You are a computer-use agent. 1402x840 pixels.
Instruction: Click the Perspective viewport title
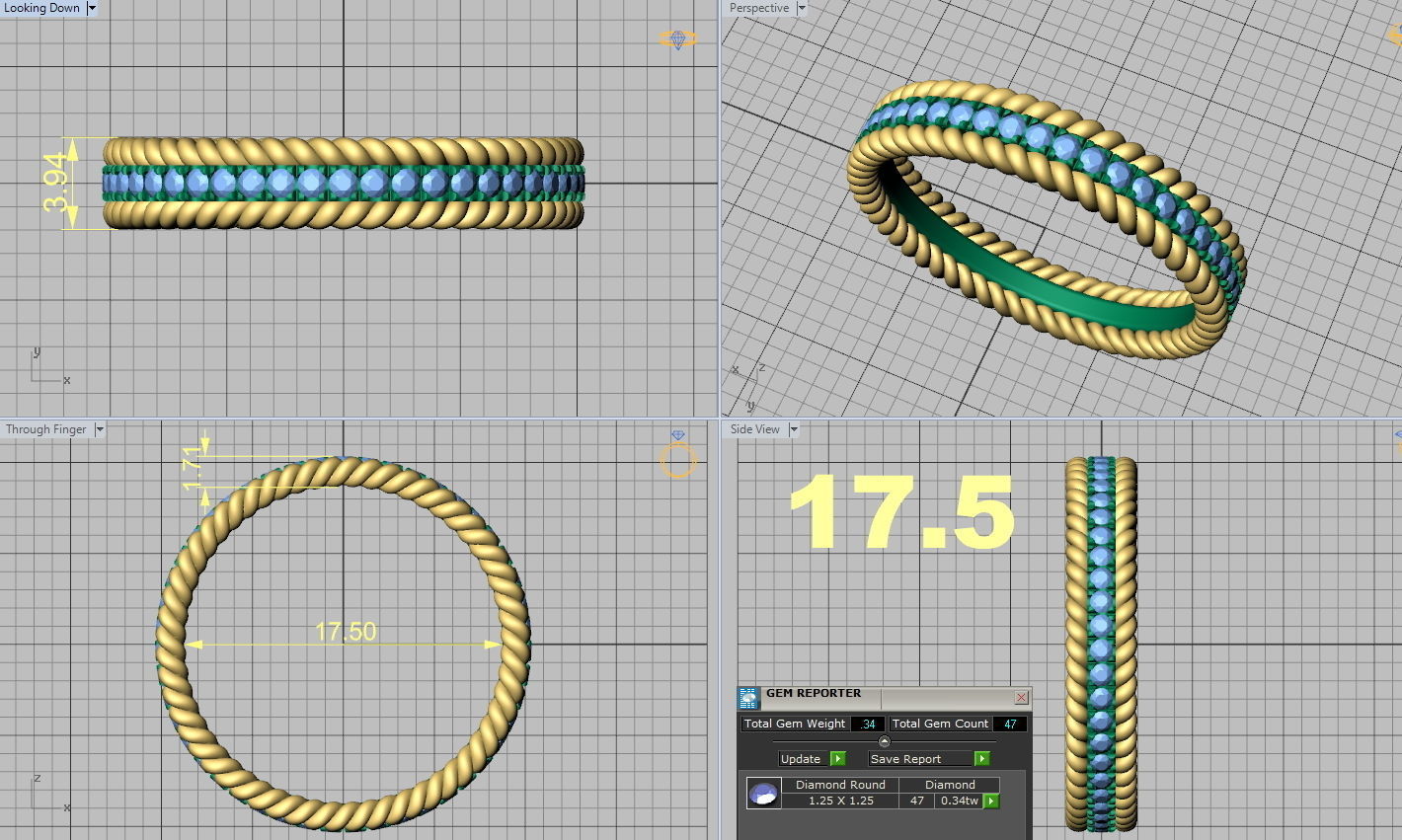(x=759, y=8)
